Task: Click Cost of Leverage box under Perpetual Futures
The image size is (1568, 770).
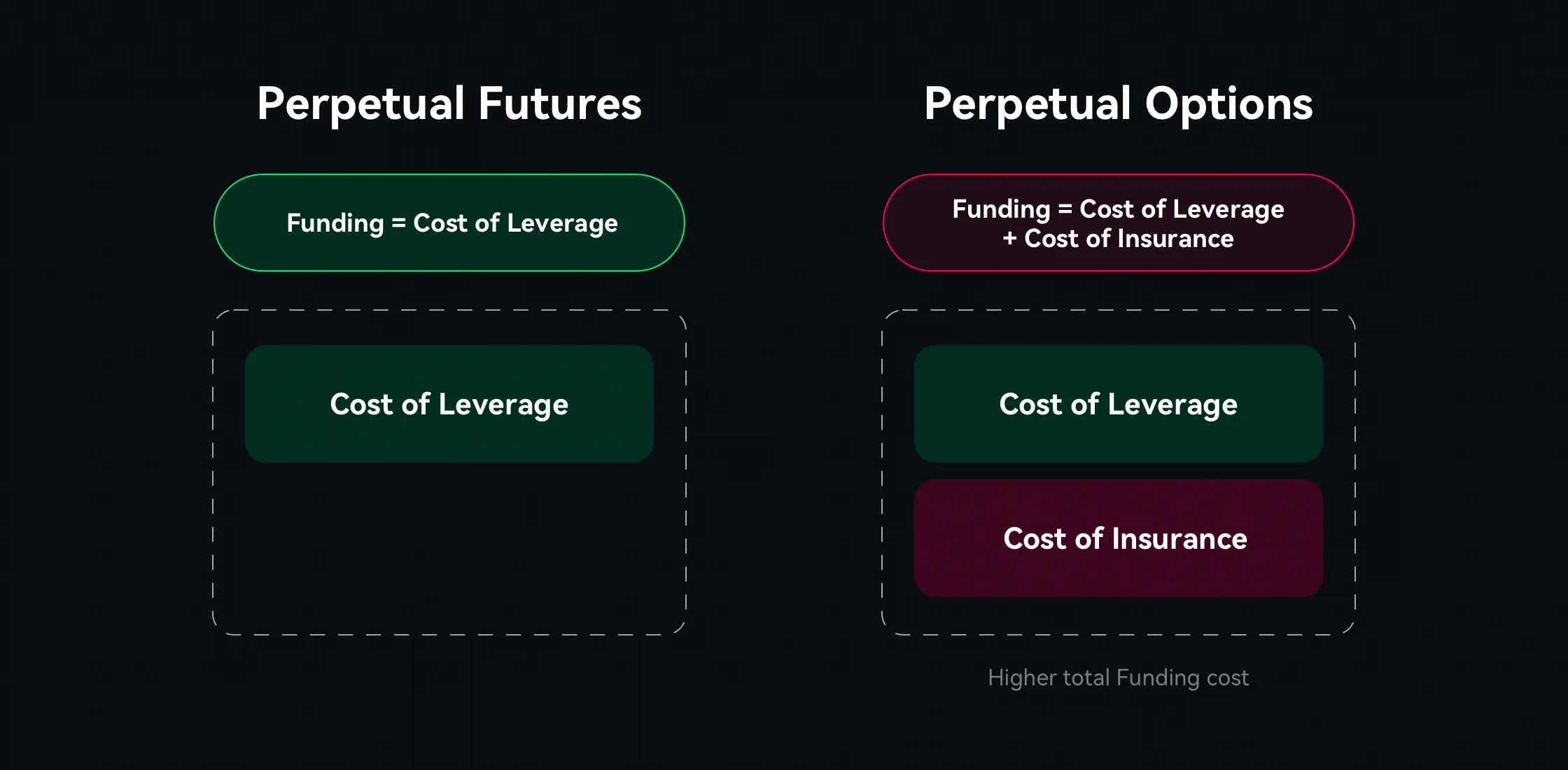Action: click(449, 404)
